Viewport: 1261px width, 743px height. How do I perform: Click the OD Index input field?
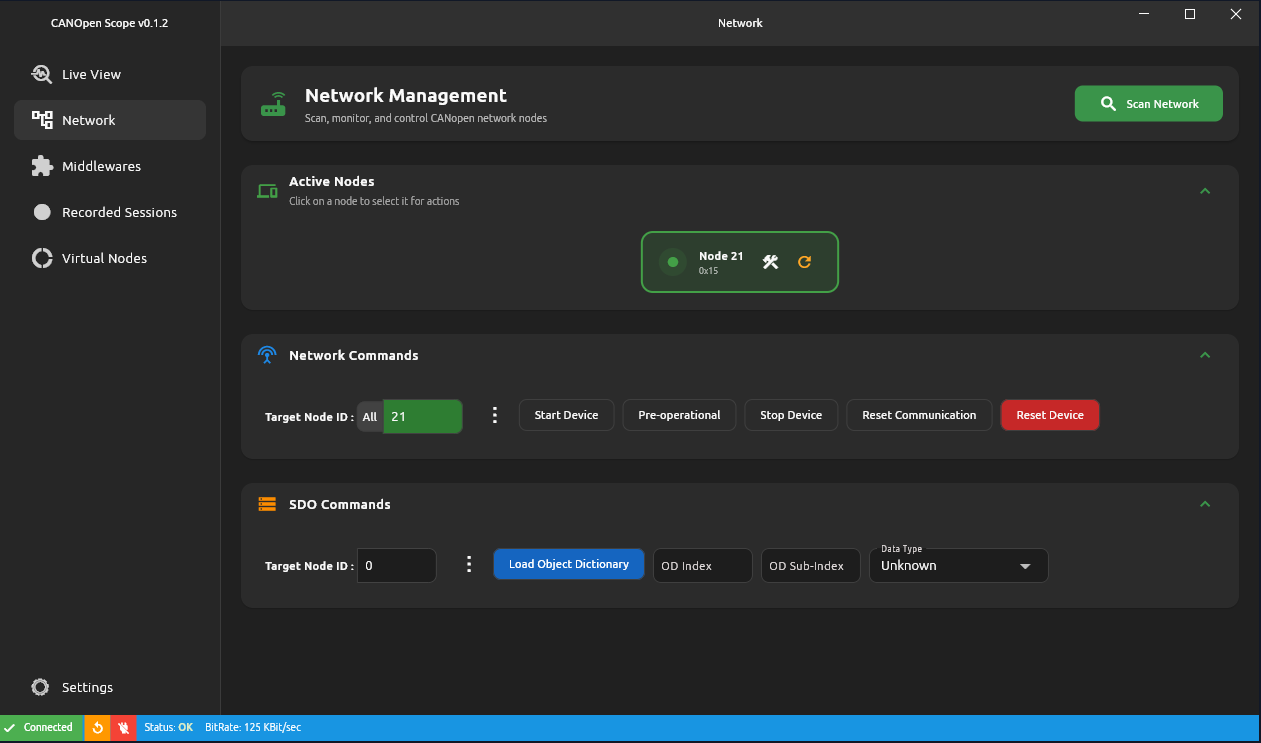tap(702, 565)
